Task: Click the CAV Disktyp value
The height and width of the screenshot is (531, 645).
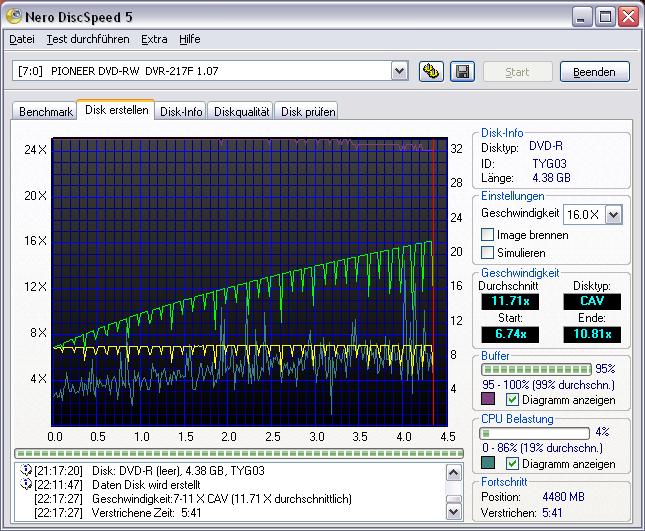Action: (x=592, y=301)
